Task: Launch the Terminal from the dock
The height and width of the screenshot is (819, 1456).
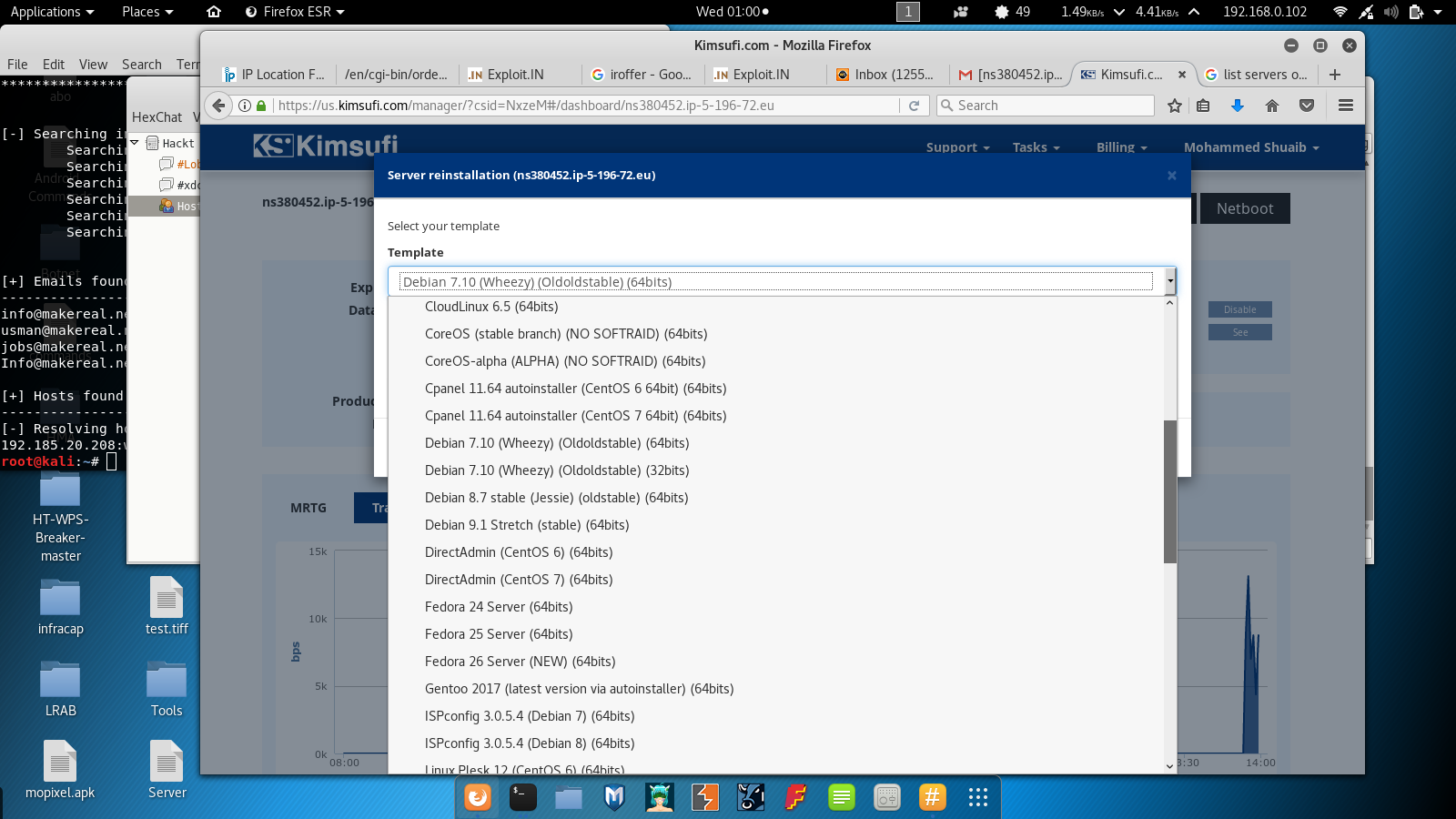Action: tap(523, 797)
